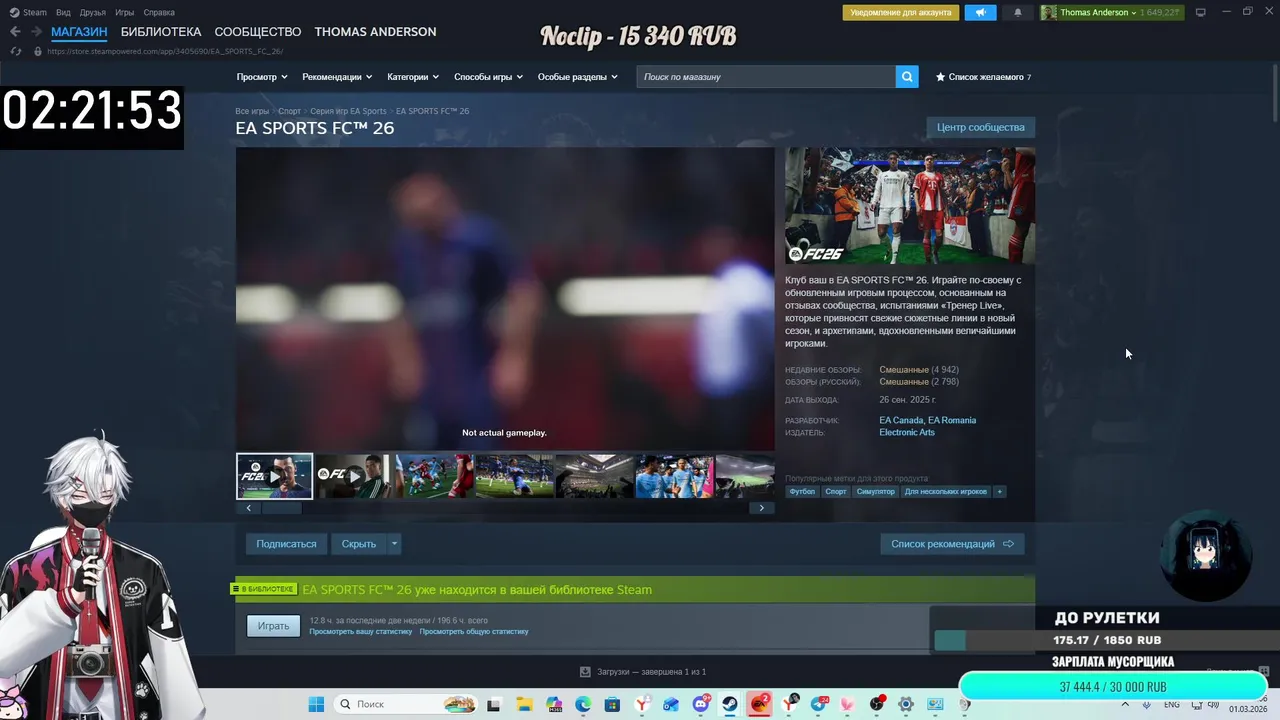
Task: Open Просмотреть вашу статистику link
Action: (x=360, y=632)
